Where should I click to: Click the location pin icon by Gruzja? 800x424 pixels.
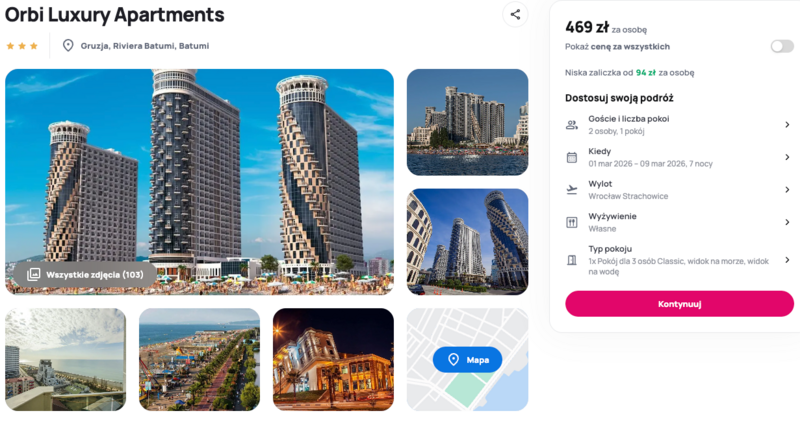(x=68, y=45)
